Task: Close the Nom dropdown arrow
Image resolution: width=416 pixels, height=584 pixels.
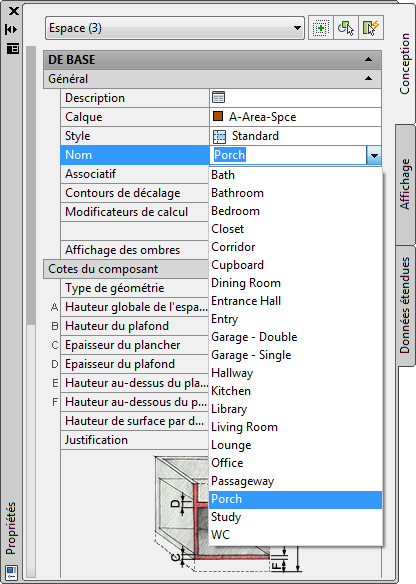Action: click(374, 155)
